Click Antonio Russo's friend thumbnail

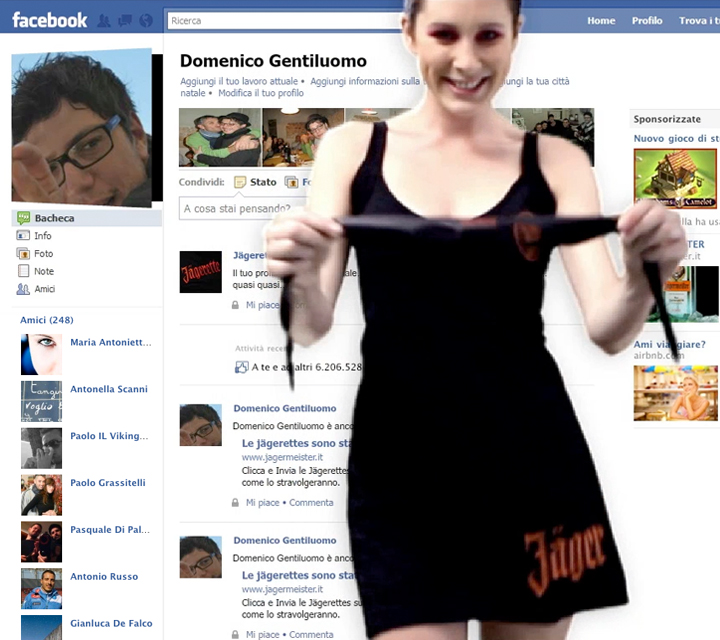(x=41, y=589)
